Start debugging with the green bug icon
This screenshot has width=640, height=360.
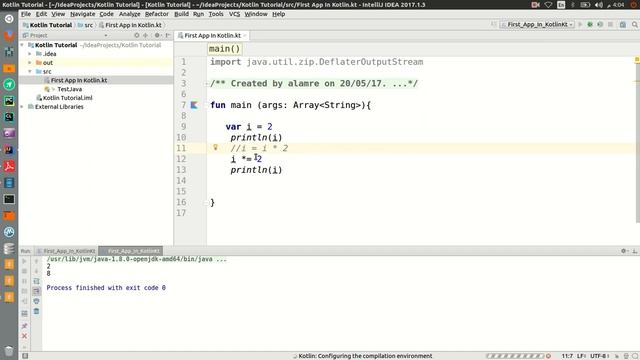point(590,24)
